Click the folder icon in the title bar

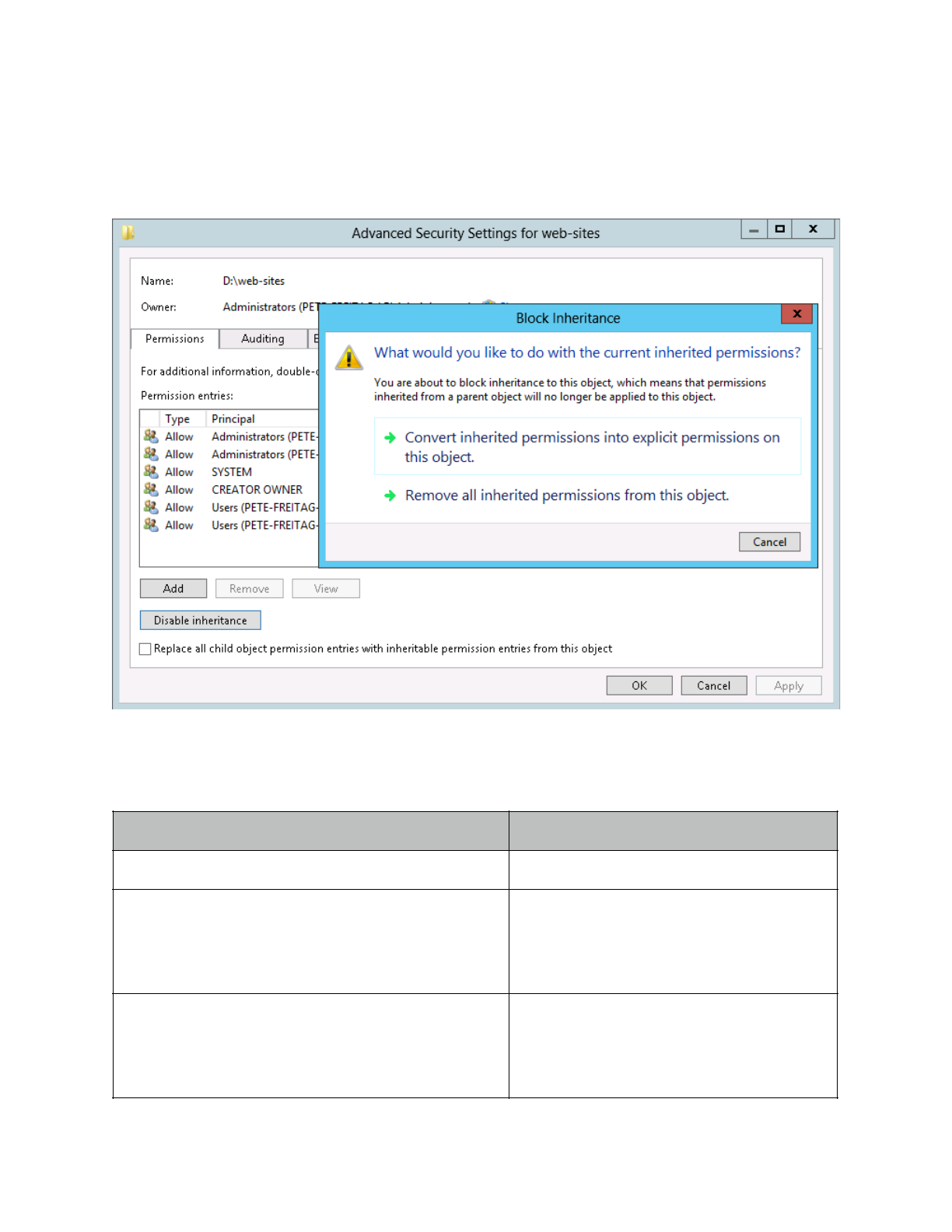(x=128, y=233)
